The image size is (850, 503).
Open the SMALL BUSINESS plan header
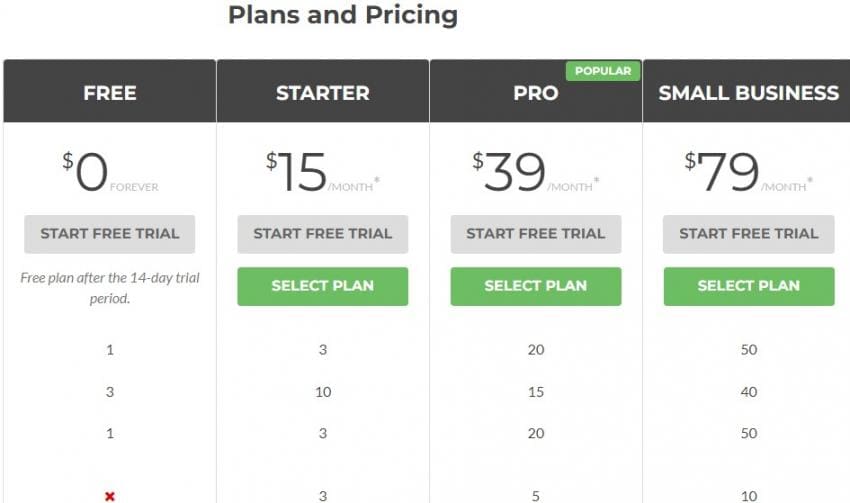tap(748, 93)
